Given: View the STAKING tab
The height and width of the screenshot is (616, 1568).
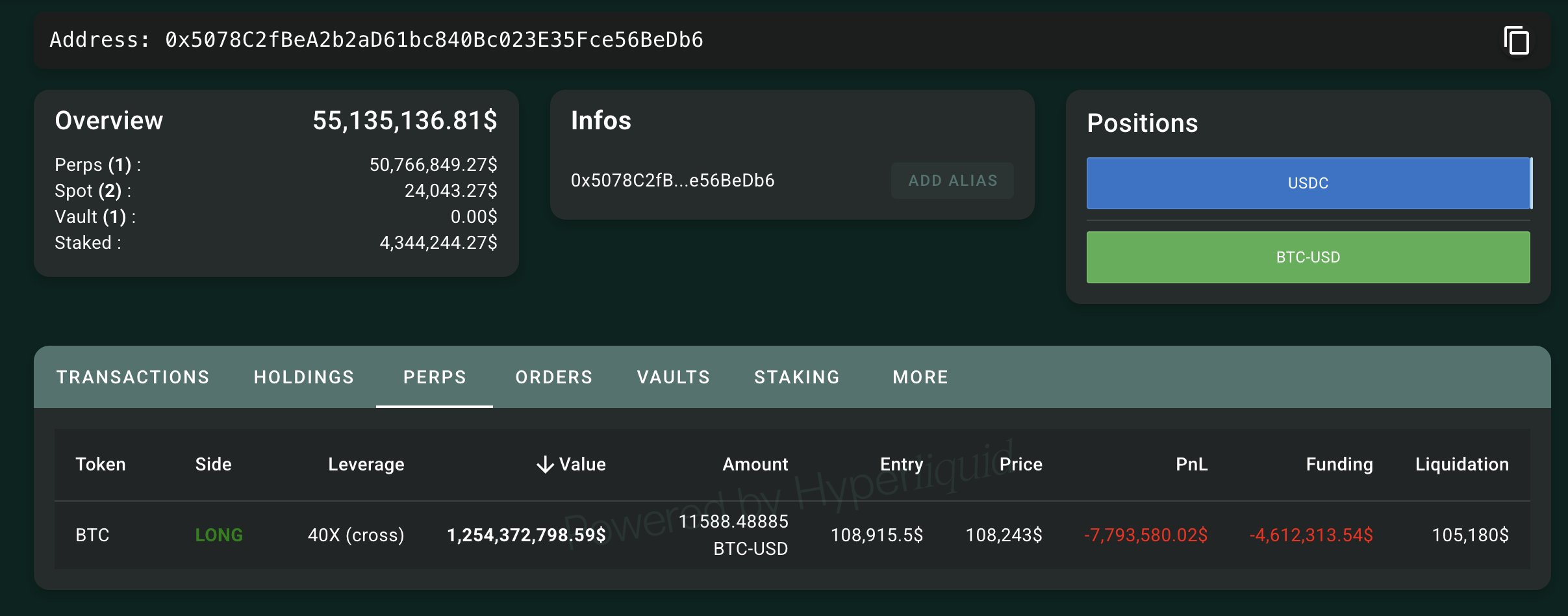Looking at the screenshot, I should coord(797,377).
